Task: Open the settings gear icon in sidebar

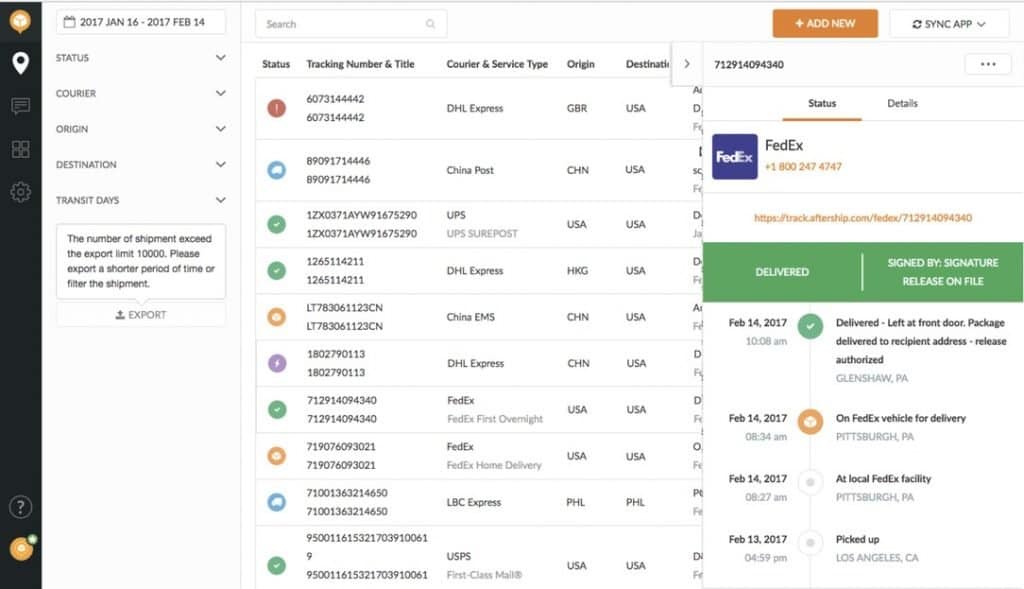Action: (x=20, y=192)
